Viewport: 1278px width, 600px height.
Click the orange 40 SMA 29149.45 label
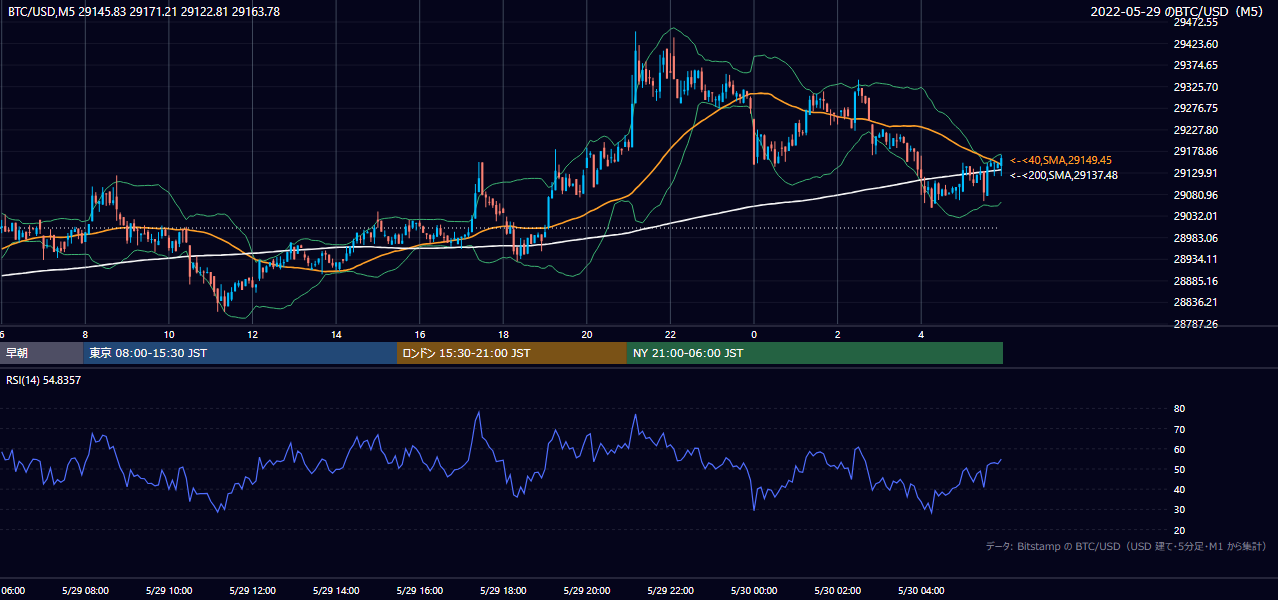[x=1061, y=160]
